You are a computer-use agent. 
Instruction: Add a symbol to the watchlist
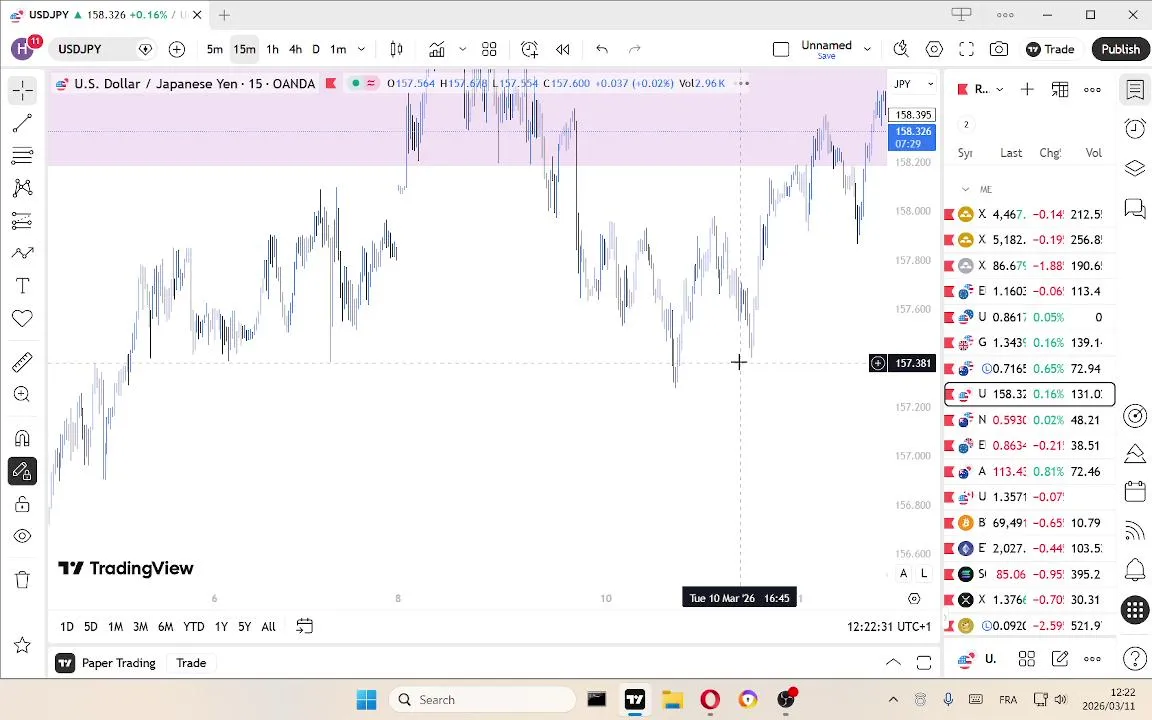[x=1027, y=90]
